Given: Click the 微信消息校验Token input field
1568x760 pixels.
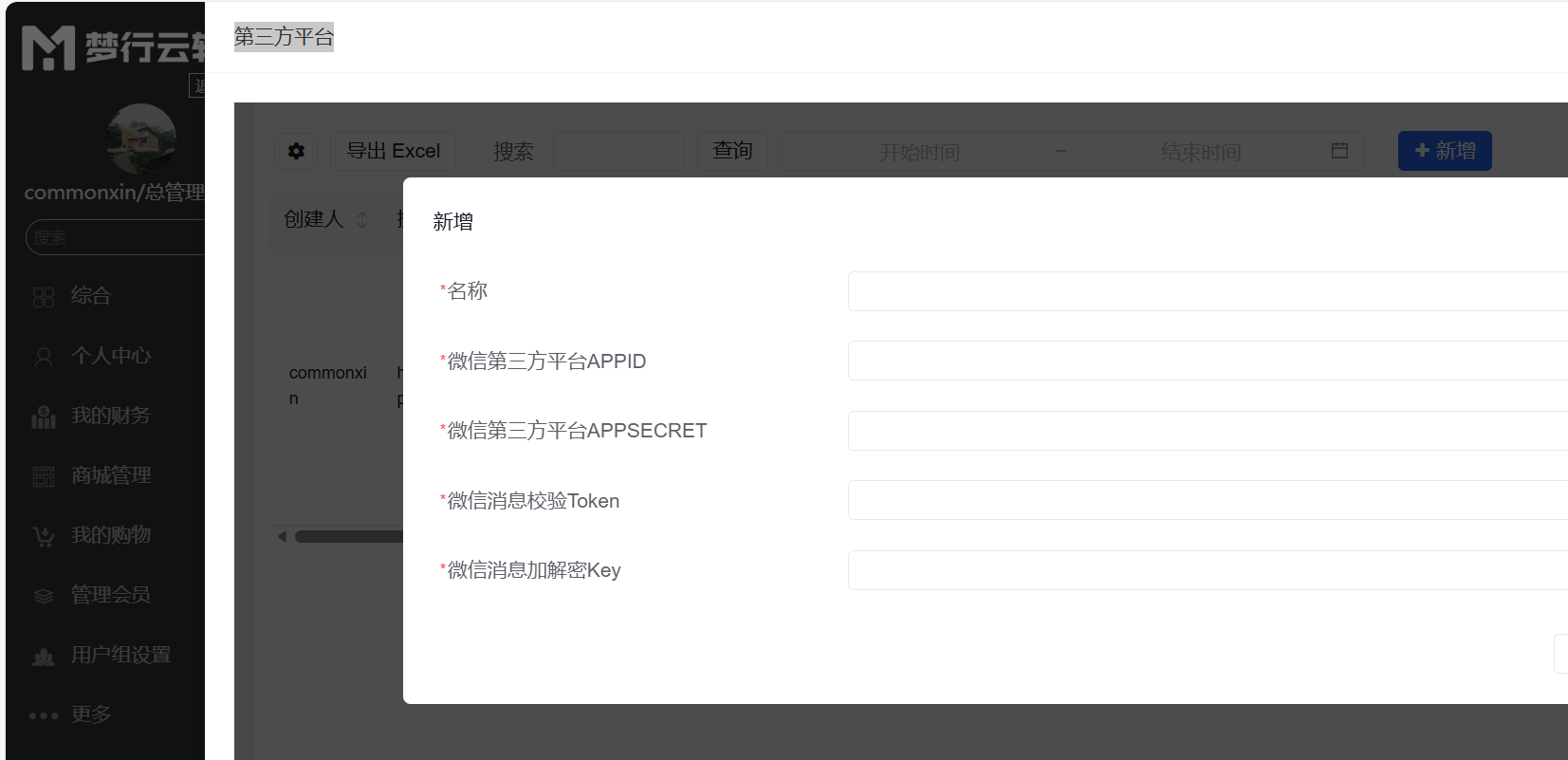Looking at the screenshot, I should (1207, 500).
